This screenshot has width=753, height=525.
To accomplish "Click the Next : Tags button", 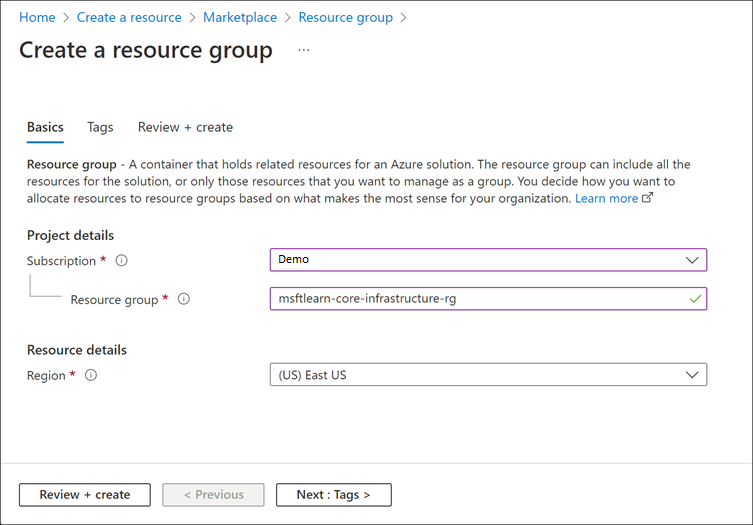I will 334,495.
